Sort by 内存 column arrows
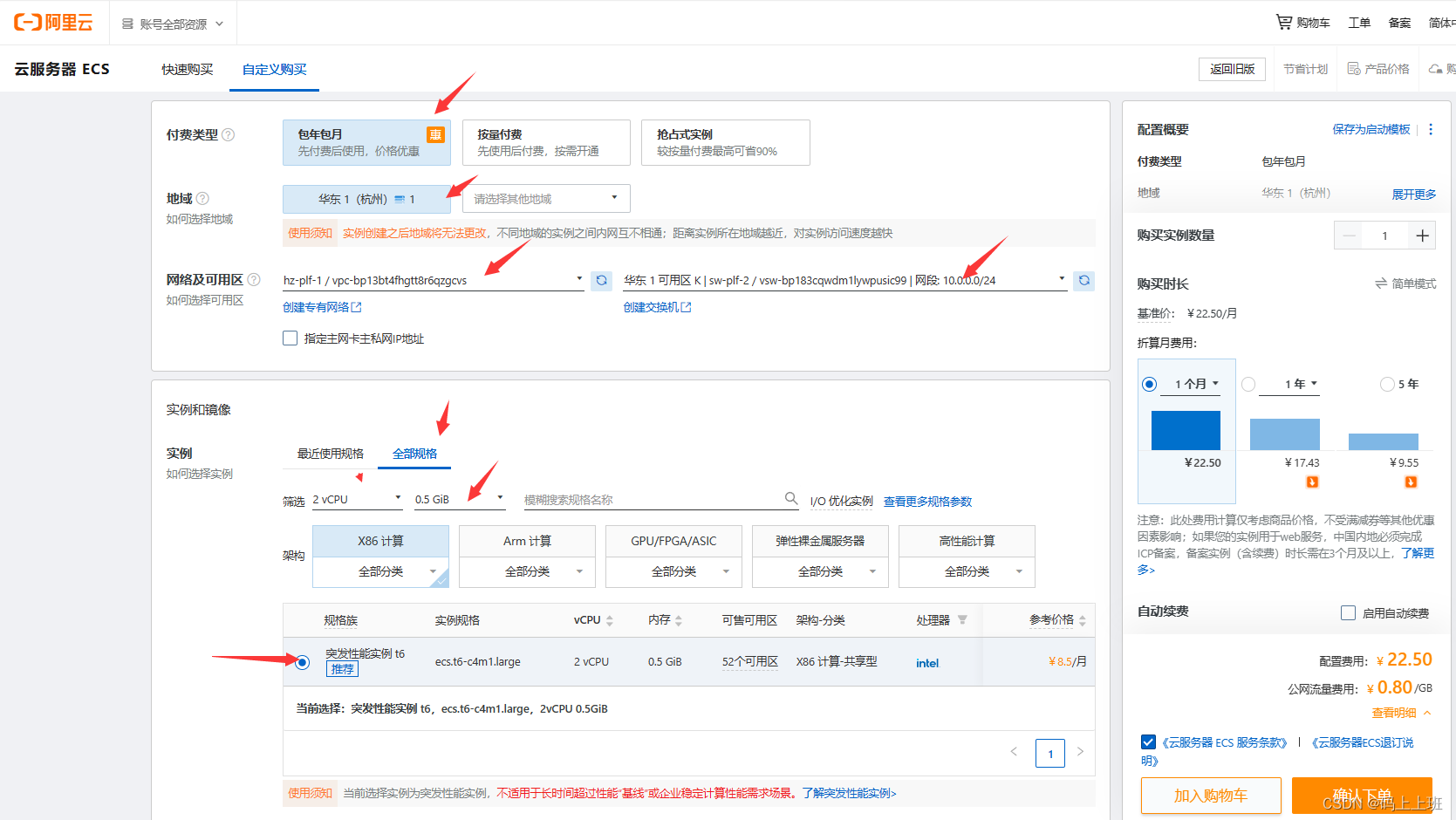This screenshot has height=820, width=1456. pyautogui.click(x=679, y=620)
